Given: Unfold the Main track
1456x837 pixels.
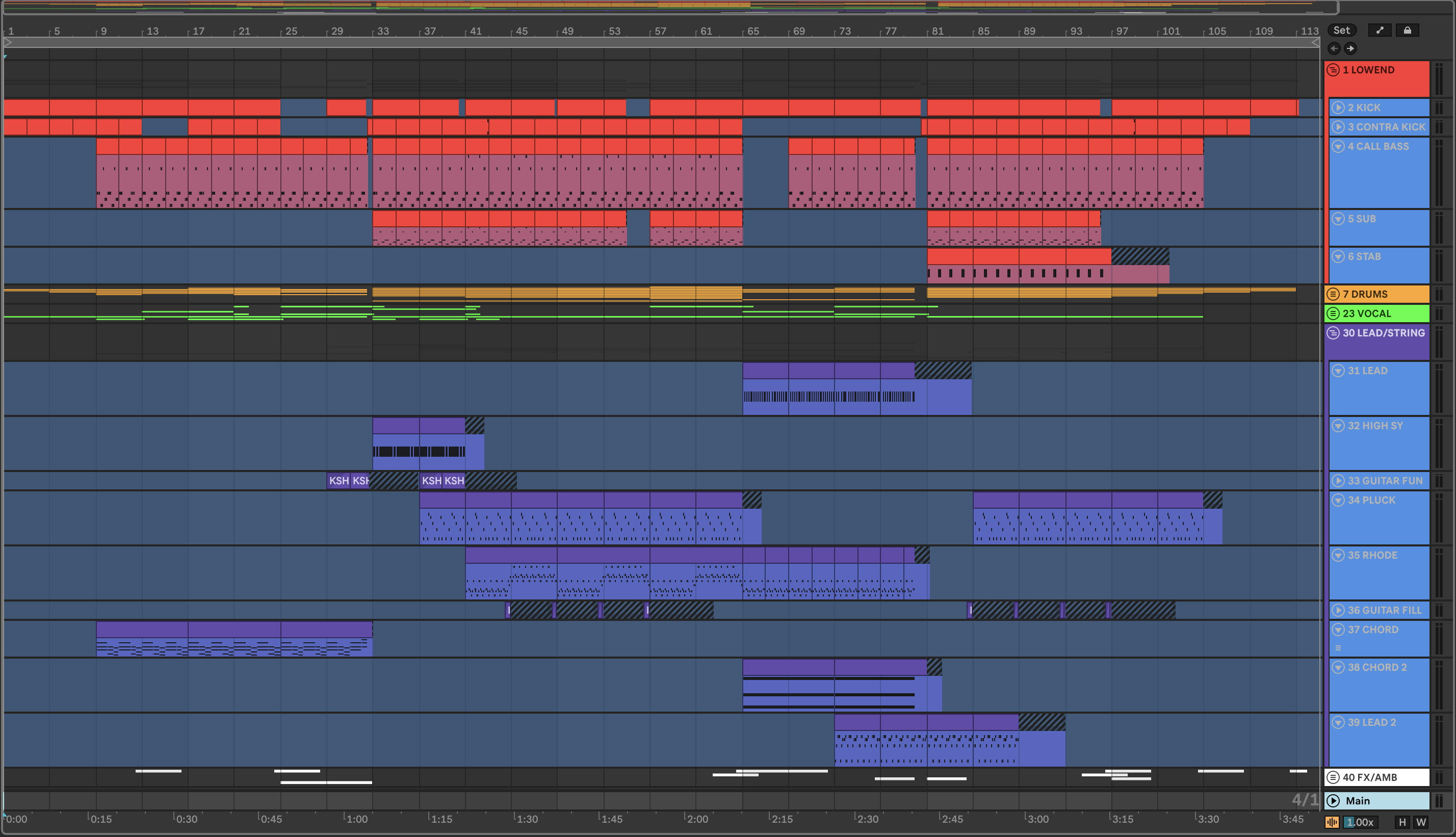Looking at the screenshot, I should pyautogui.click(x=1333, y=801).
